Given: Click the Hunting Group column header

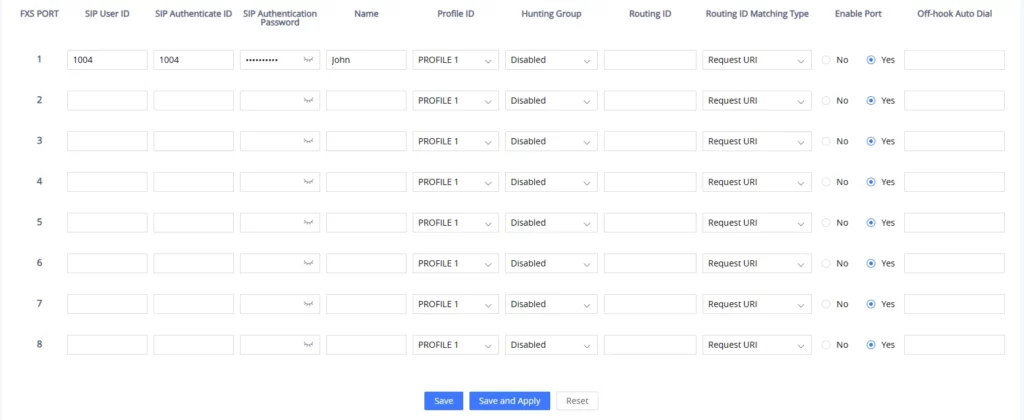Looking at the screenshot, I should [551, 14].
